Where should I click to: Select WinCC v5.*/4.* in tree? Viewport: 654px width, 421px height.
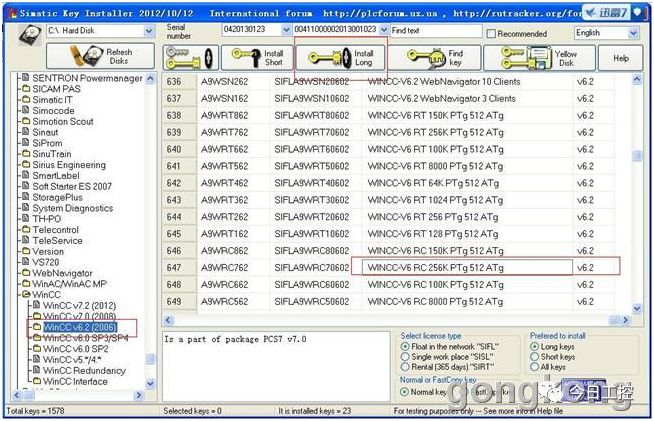click(72, 360)
